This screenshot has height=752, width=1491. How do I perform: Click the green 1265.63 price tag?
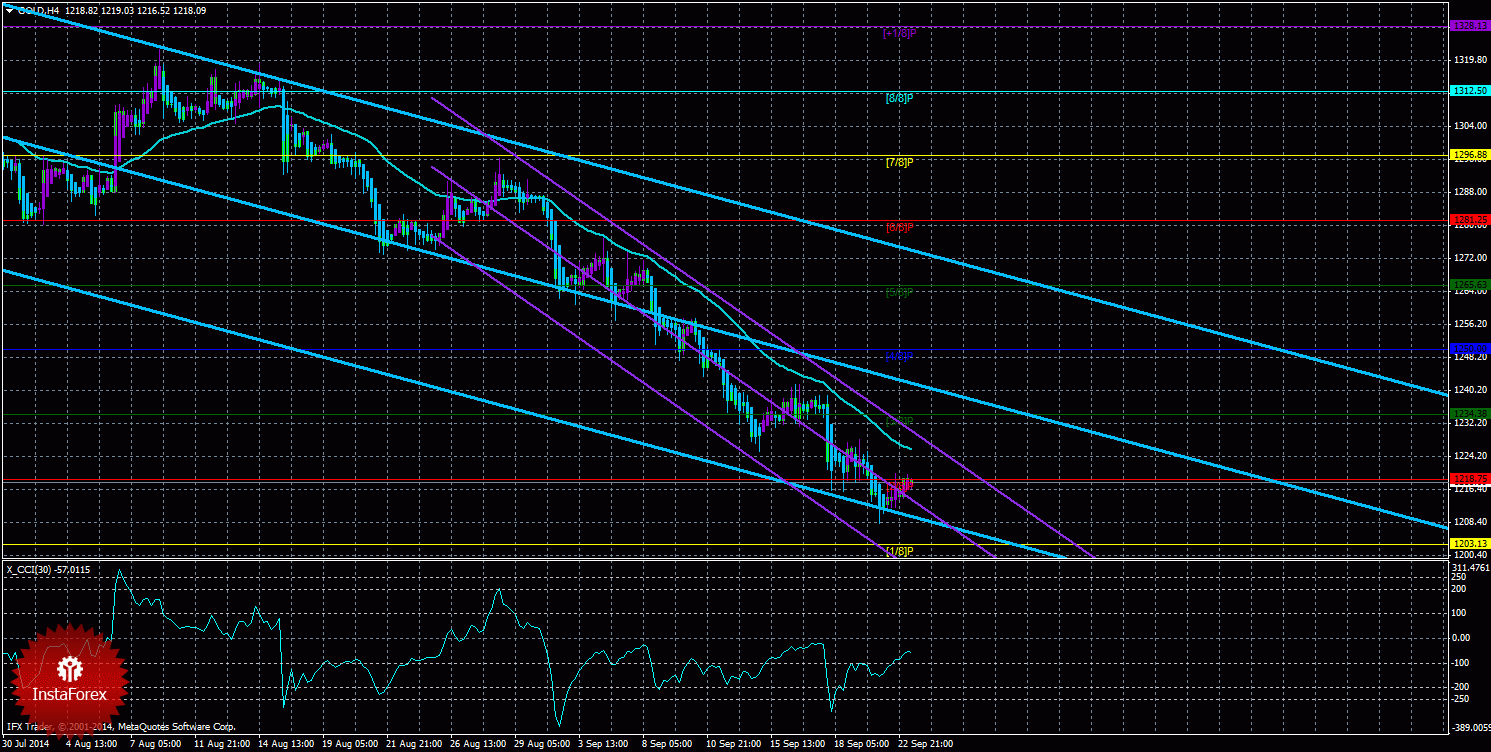[1469, 285]
